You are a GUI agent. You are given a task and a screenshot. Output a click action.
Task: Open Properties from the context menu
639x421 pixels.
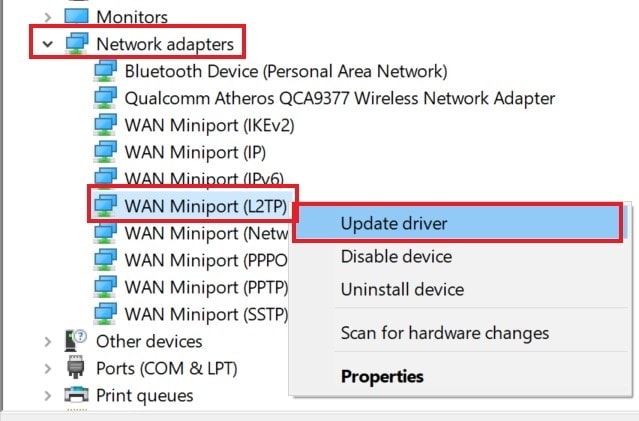382,376
